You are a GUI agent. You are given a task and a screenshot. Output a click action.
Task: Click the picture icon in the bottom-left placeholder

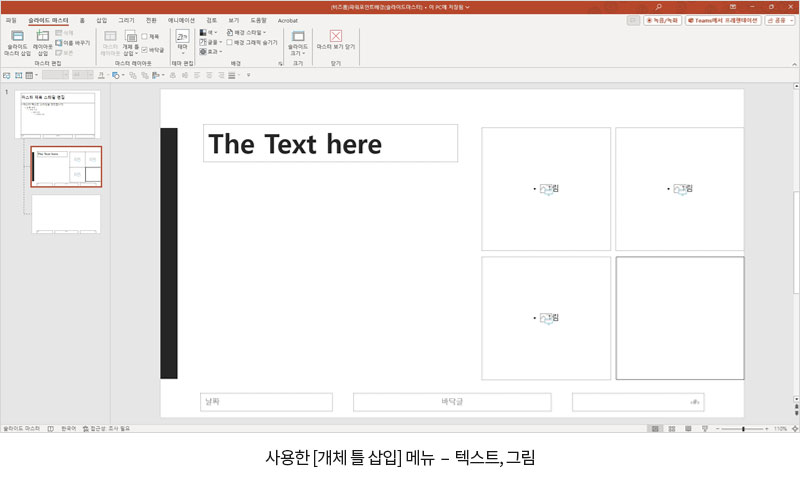click(545, 318)
